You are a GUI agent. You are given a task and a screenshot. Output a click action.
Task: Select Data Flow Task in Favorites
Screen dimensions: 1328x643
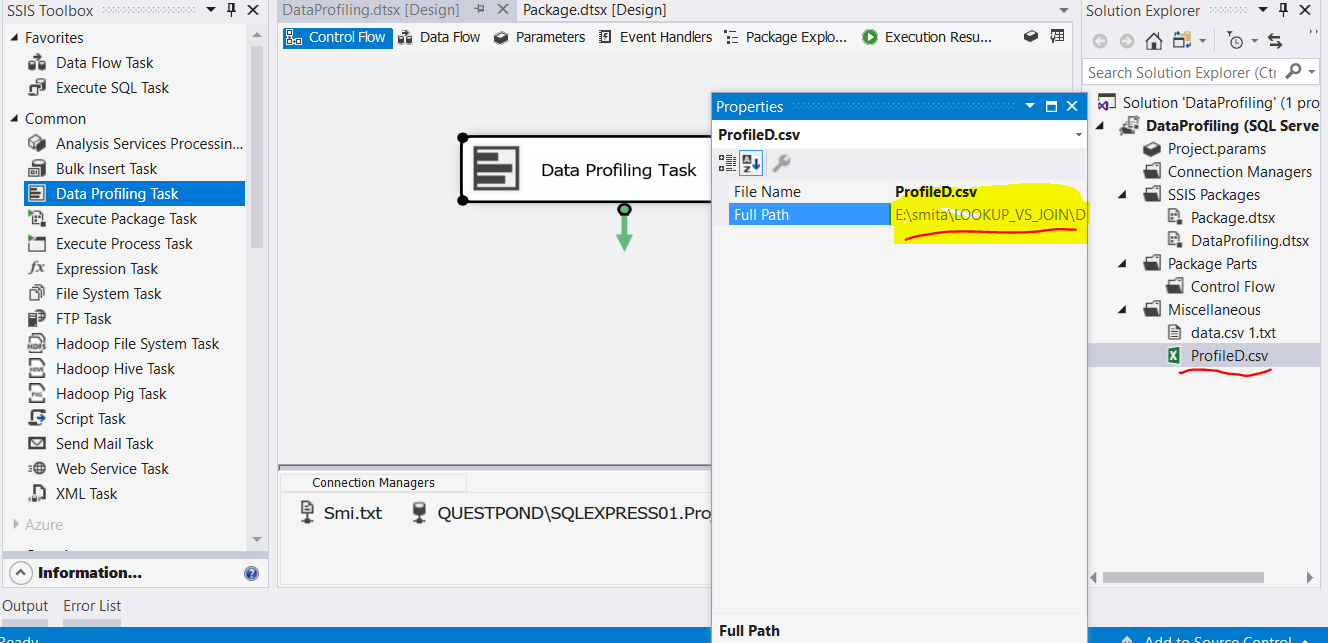click(104, 63)
